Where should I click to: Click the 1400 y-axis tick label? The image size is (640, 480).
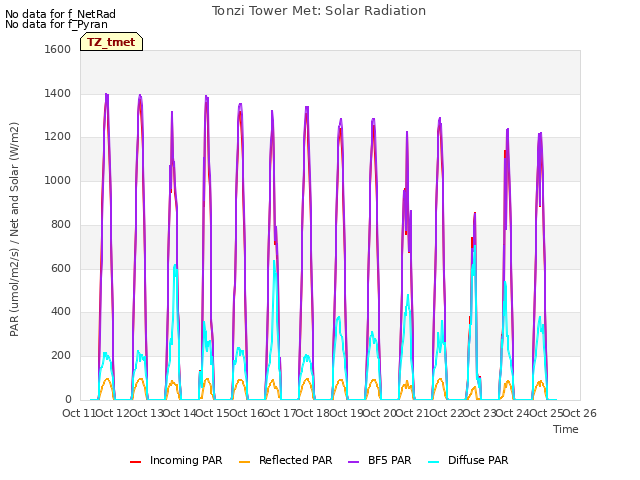pyautogui.click(x=58, y=93)
